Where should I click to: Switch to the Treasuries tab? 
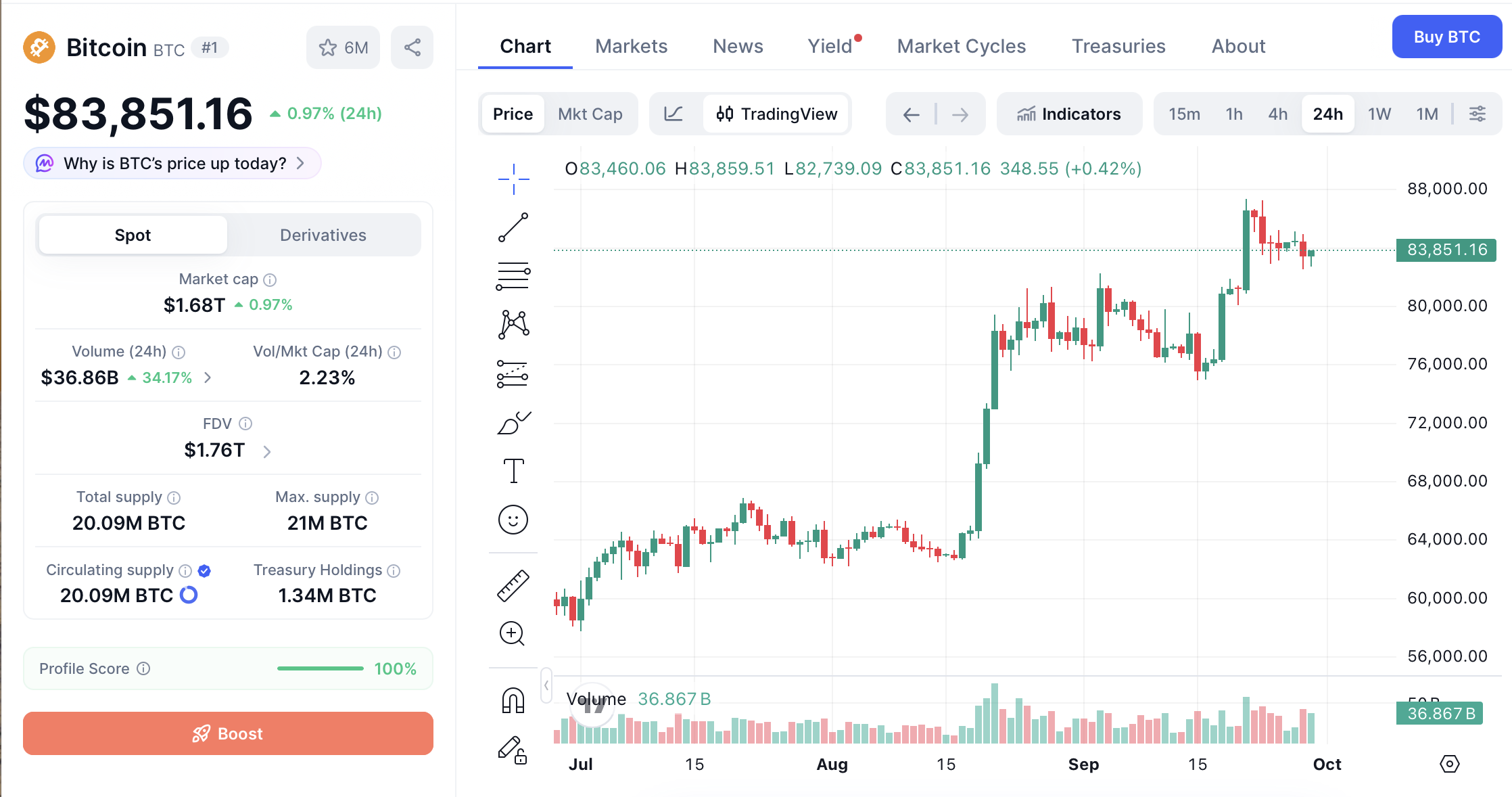click(1118, 46)
